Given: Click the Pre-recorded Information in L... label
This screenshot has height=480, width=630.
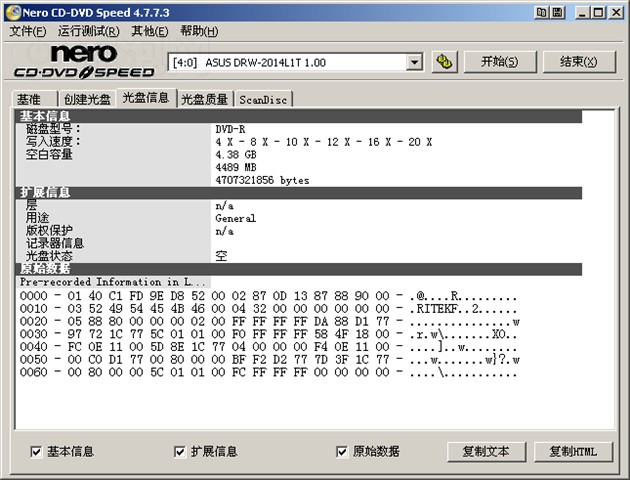Looking at the screenshot, I should (112, 282).
